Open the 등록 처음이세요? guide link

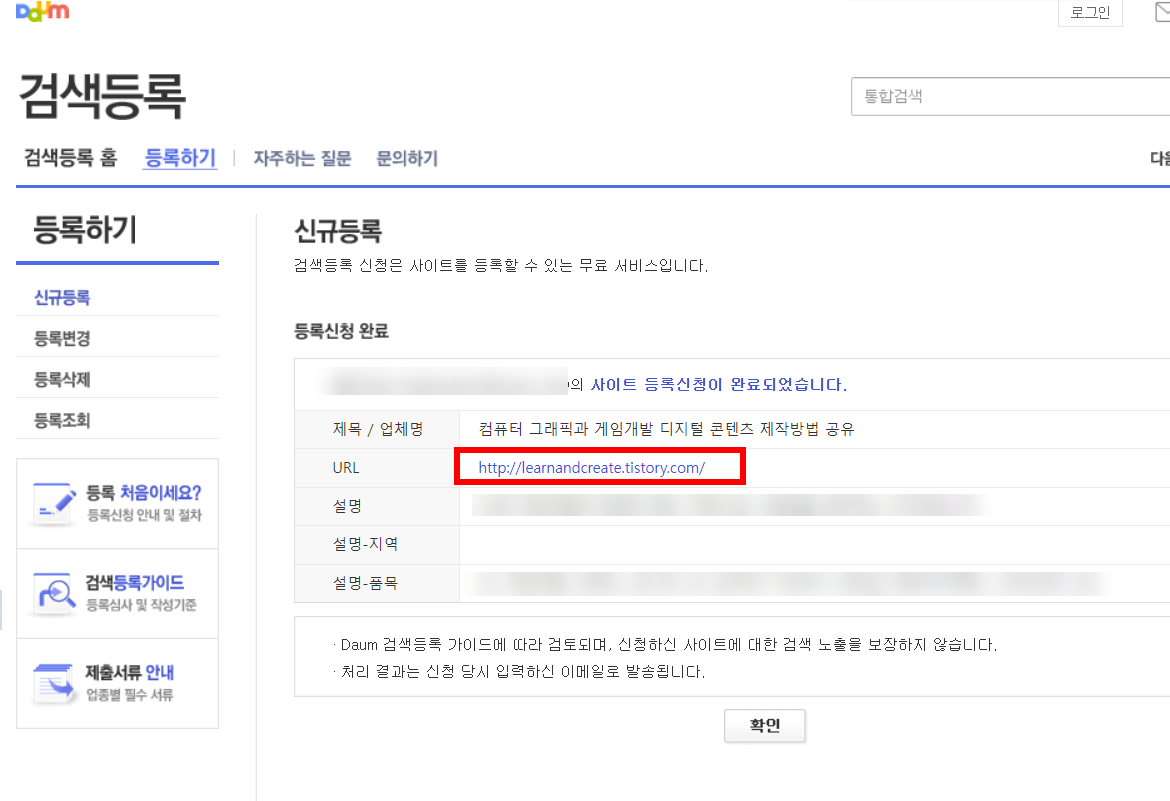click(143, 493)
